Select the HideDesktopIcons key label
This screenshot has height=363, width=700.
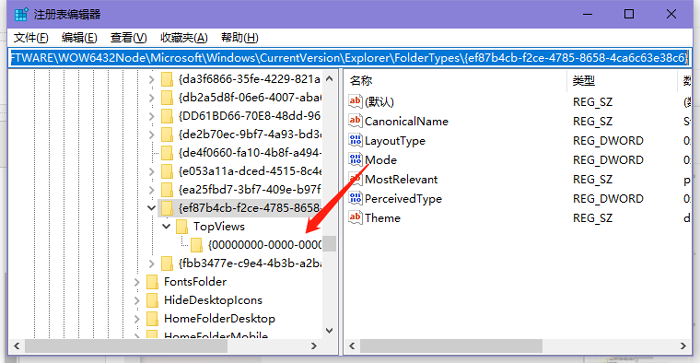(213, 300)
